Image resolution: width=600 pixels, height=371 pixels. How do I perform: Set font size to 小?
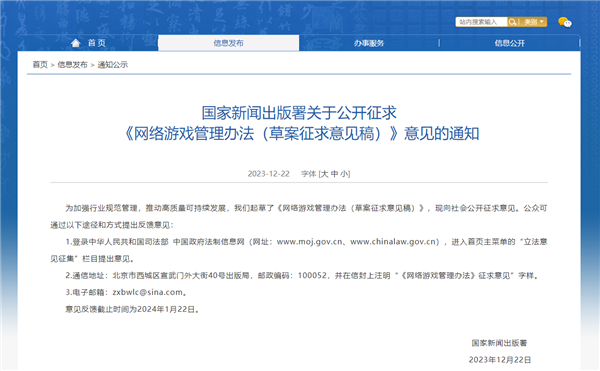coord(344,174)
